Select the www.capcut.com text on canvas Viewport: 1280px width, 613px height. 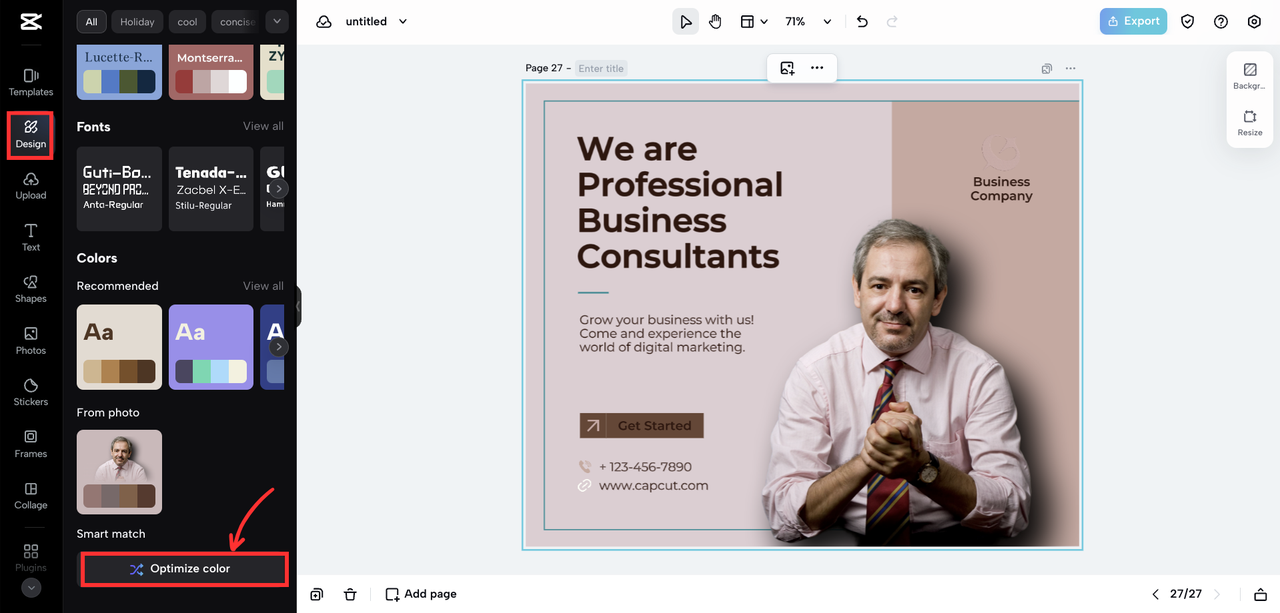point(653,486)
